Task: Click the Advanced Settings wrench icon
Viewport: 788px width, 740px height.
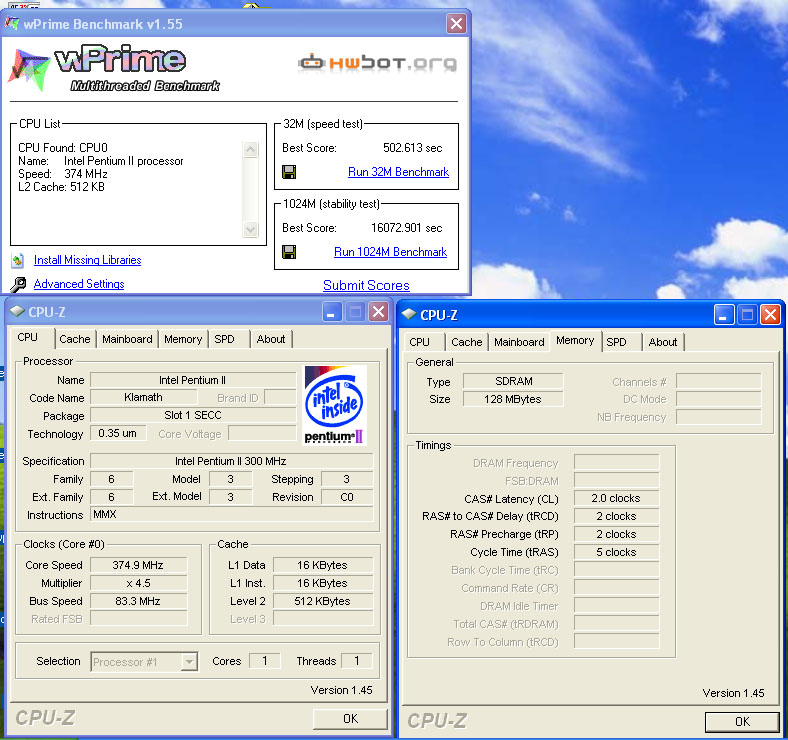Action: [18, 285]
